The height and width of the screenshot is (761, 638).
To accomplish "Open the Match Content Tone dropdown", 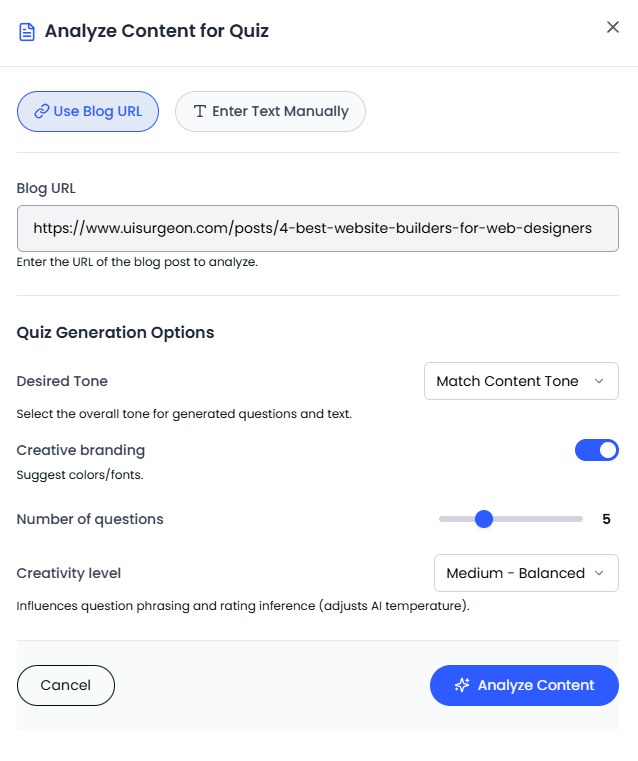I will [520, 381].
